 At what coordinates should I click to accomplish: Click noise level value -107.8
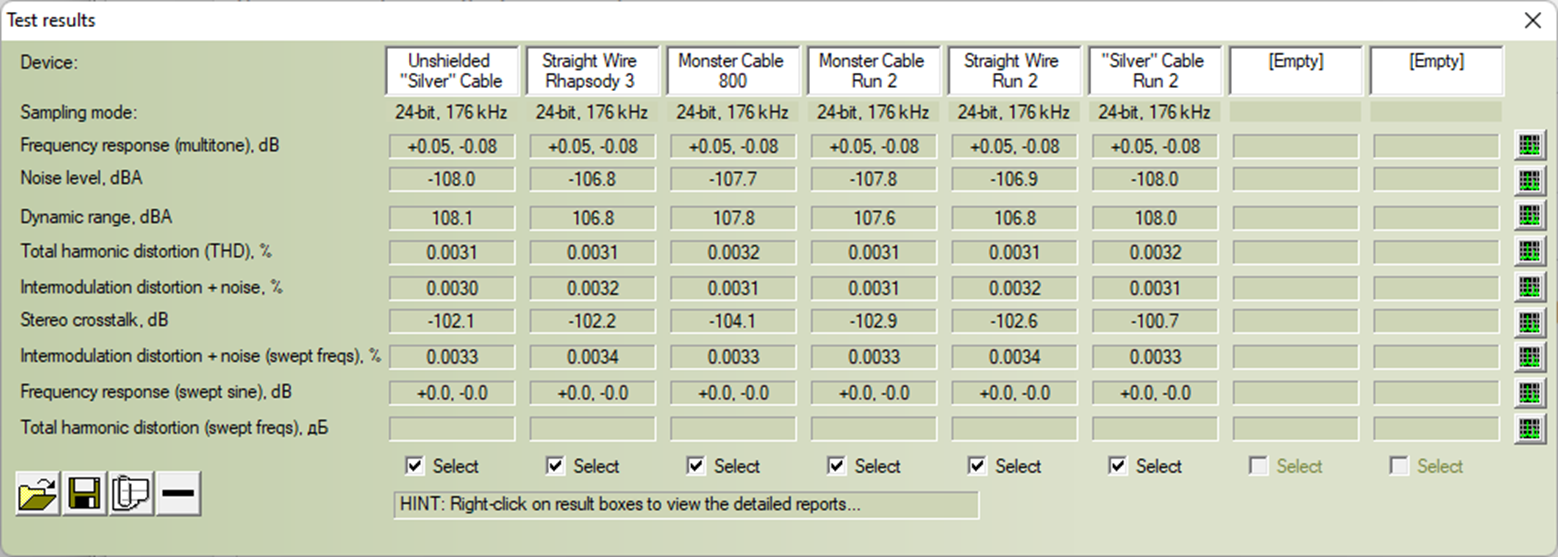pyautogui.click(x=873, y=181)
